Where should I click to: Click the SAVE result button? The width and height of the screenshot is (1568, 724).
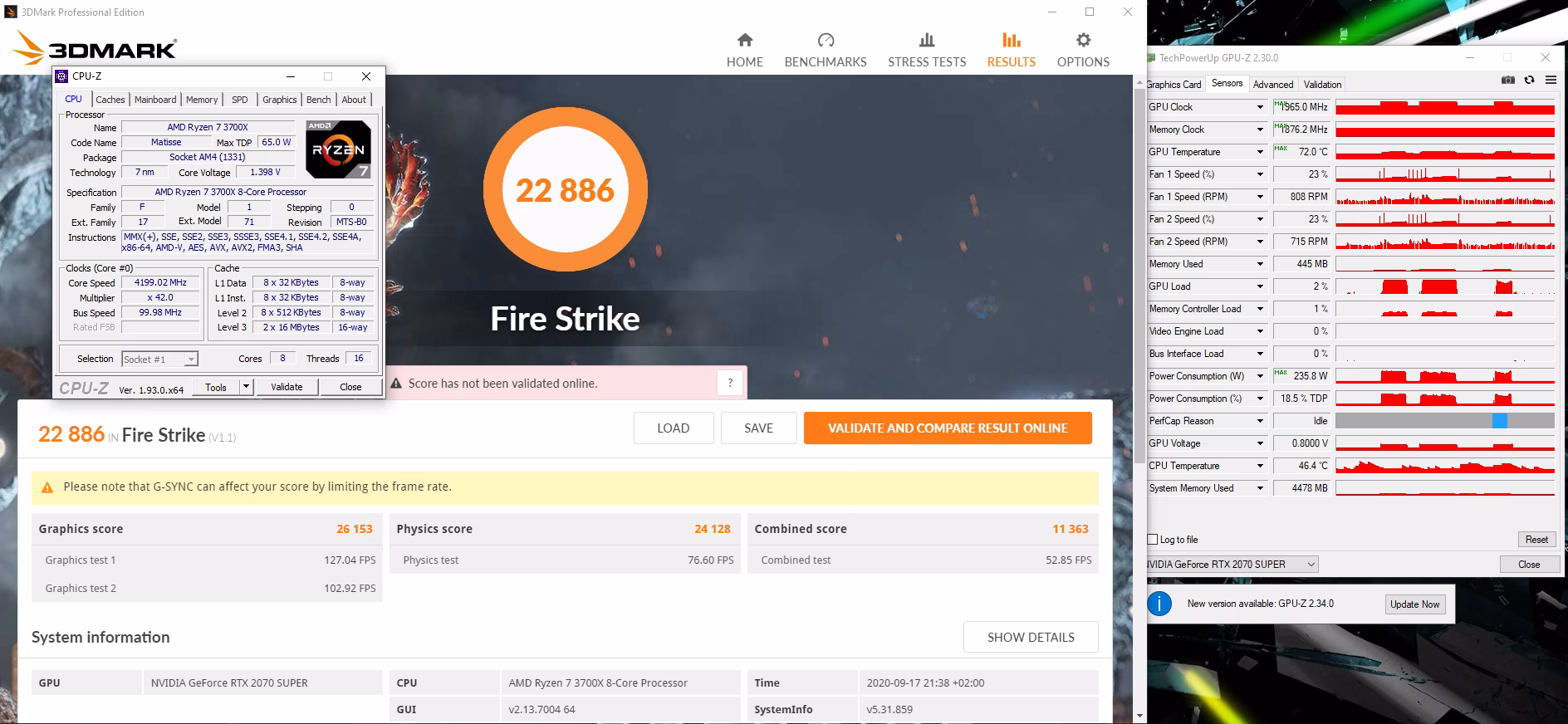click(758, 428)
